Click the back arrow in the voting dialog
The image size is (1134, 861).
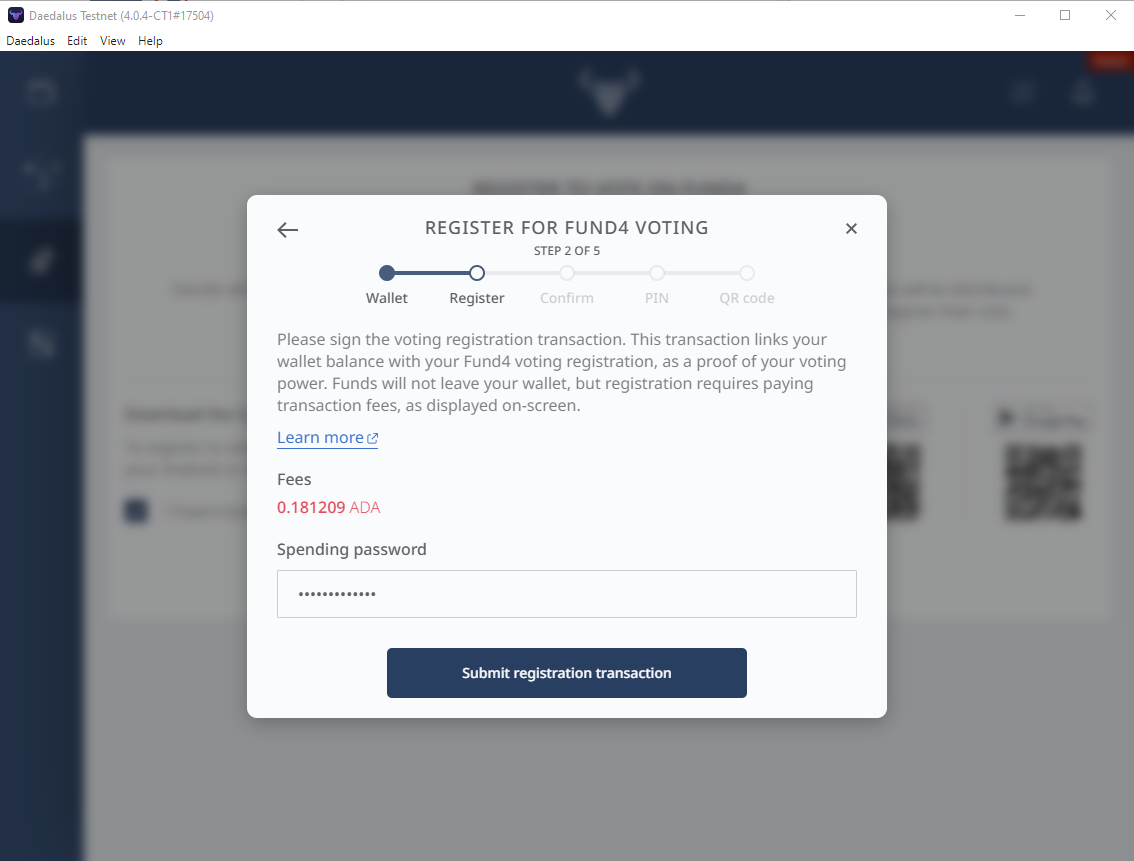point(288,230)
